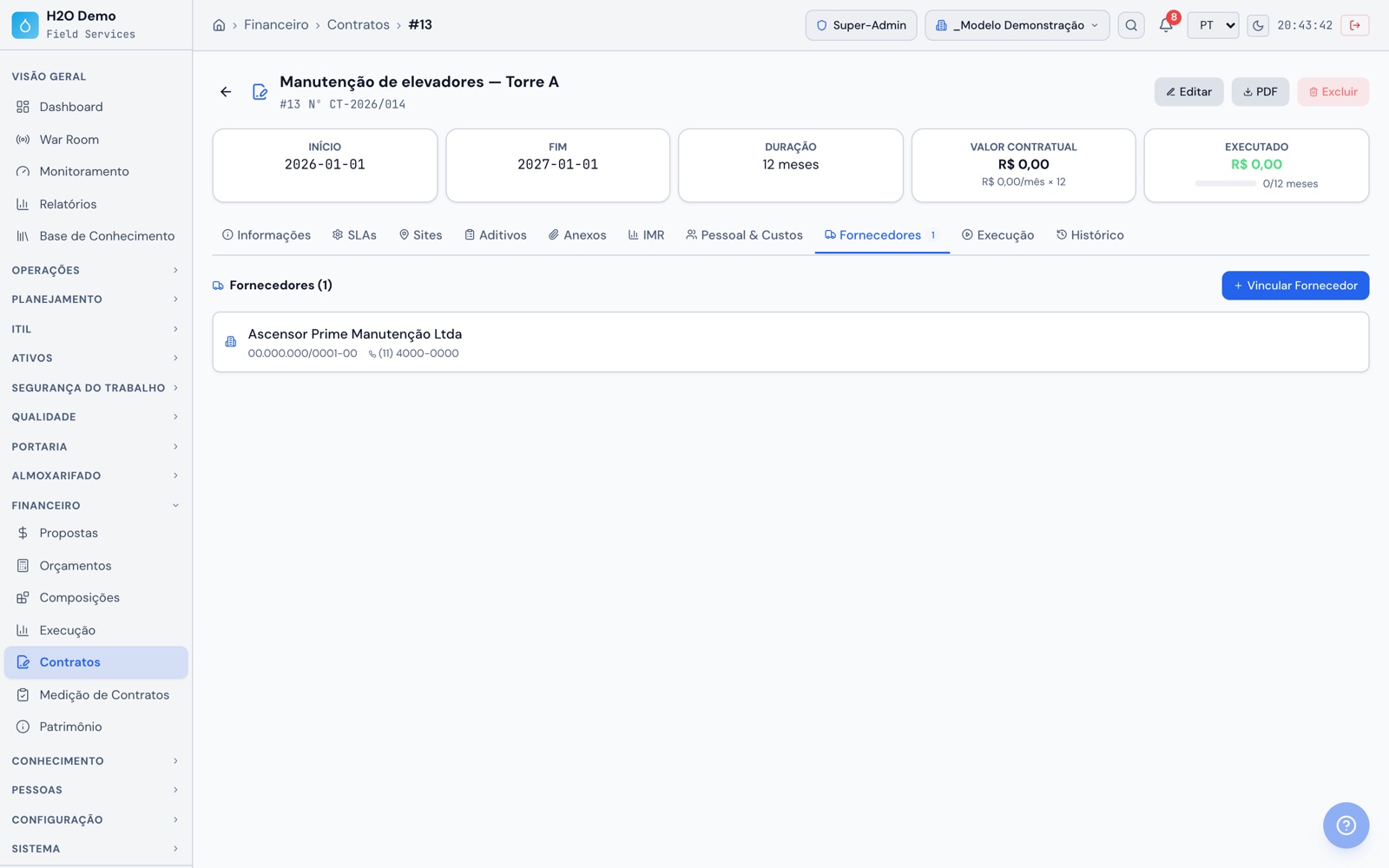The width and height of the screenshot is (1389, 868).
Task: Switch to the Pessoal & Custos tab
Action: (744, 235)
